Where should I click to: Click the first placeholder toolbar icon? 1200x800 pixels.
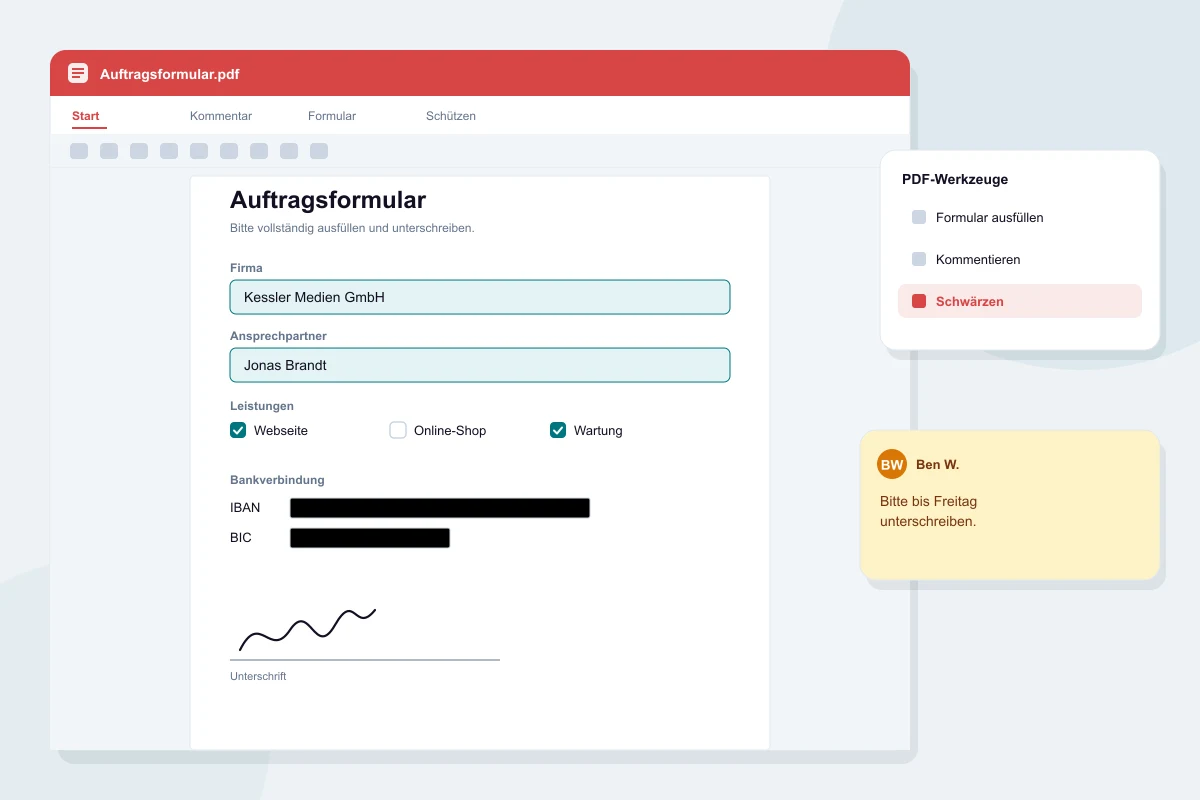pos(79,151)
